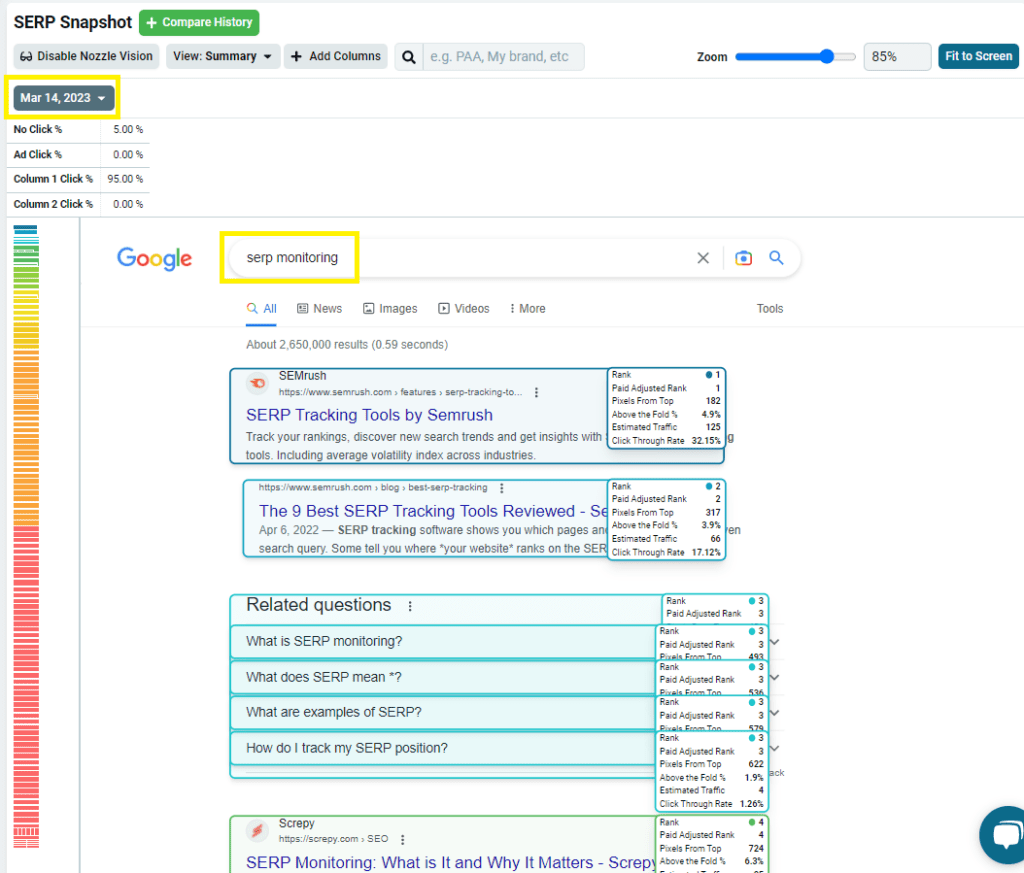This screenshot has height=873, width=1024.
Task: Open options dots beside Related questions
Action: tap(410, 606)
